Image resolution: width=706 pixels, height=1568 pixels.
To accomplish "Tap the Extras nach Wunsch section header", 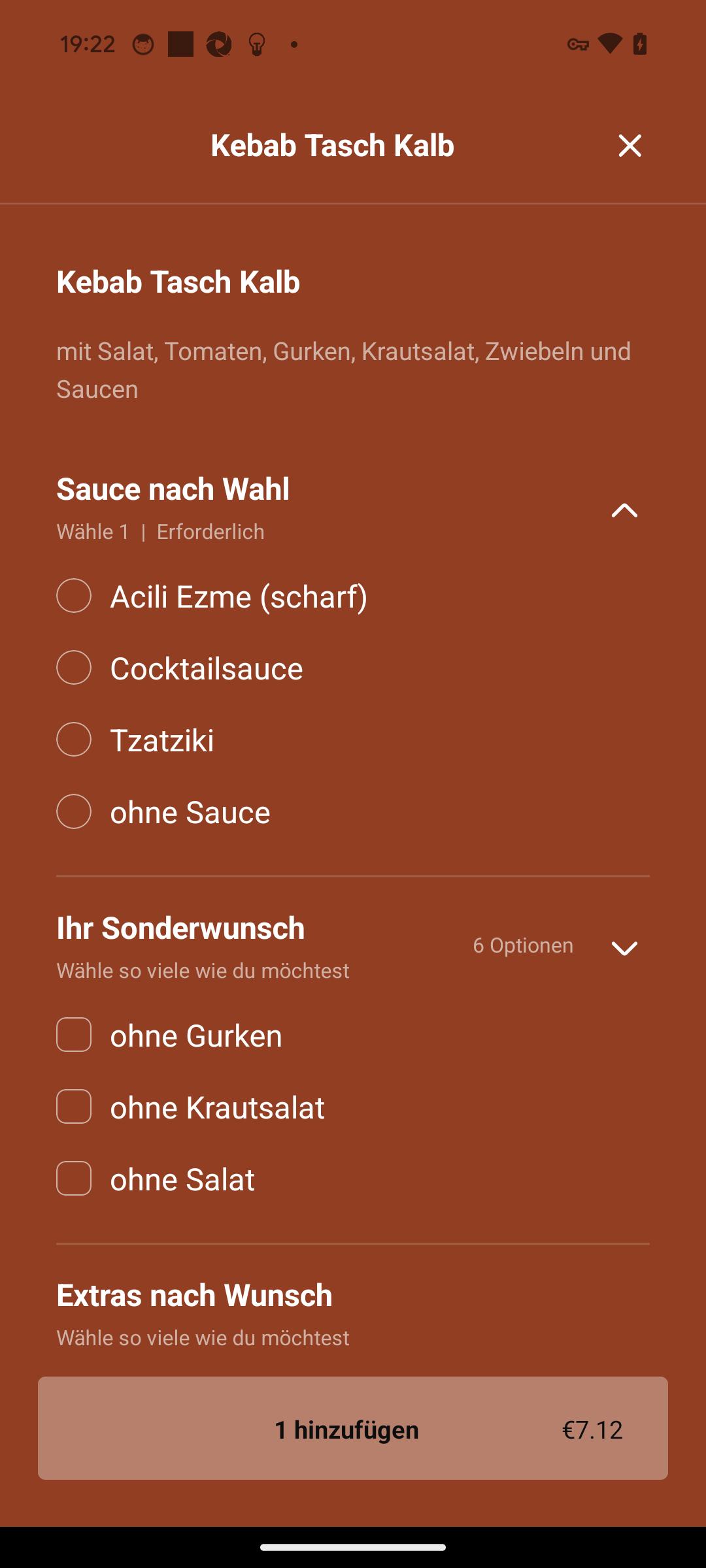I will tap(194, 1296).
